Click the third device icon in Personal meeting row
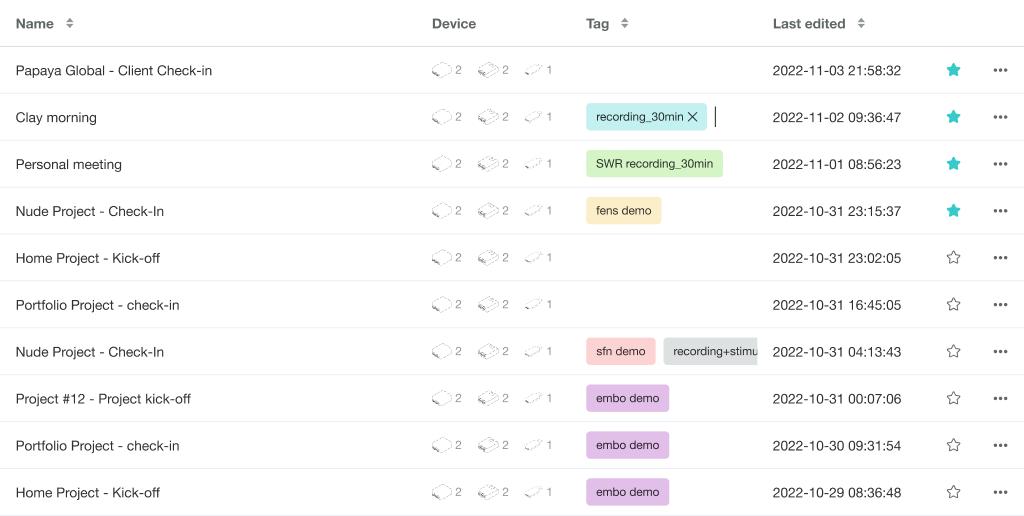This screenshot has width=1024, height=516. 534,164
